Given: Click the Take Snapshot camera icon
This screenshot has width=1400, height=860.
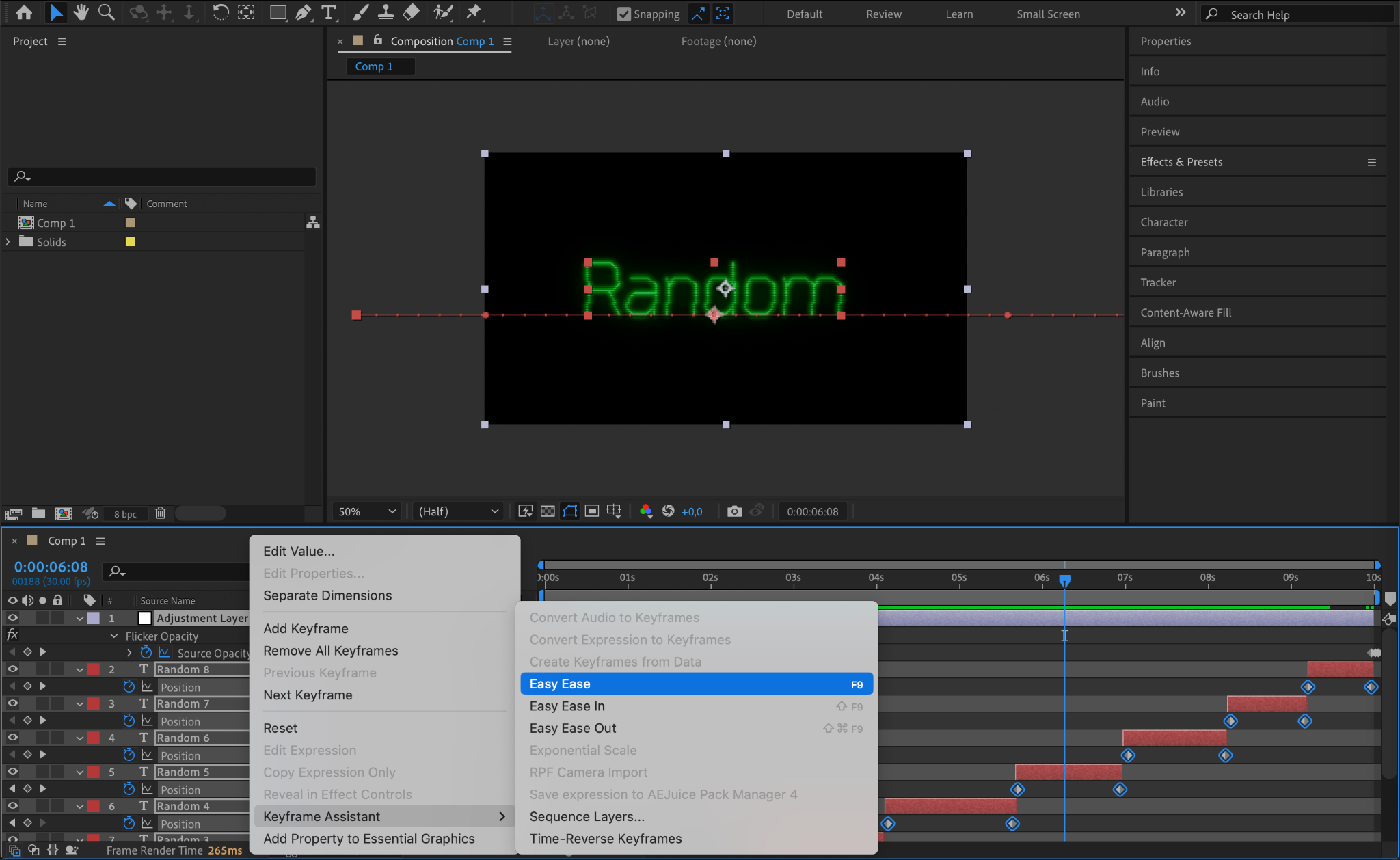Looking at the screenshot, I should [734, 511].
